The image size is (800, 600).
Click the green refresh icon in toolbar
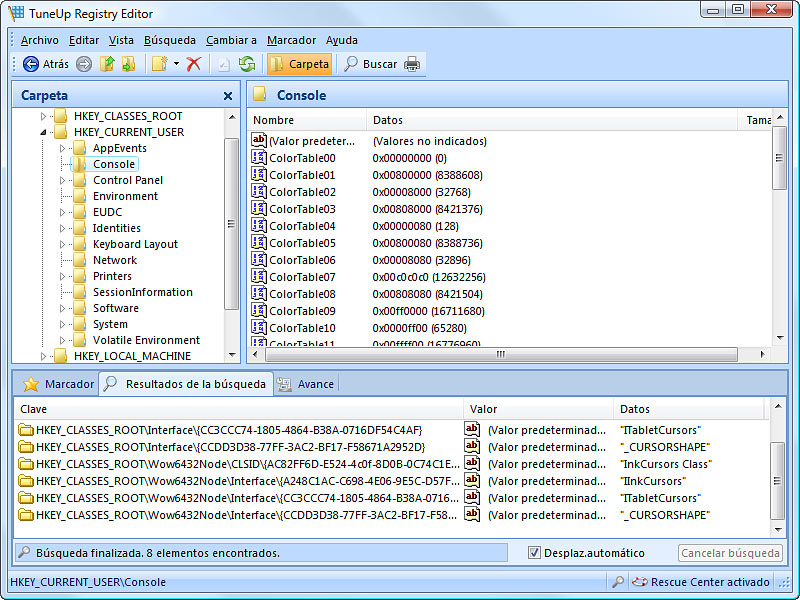[x=246, y=64]
